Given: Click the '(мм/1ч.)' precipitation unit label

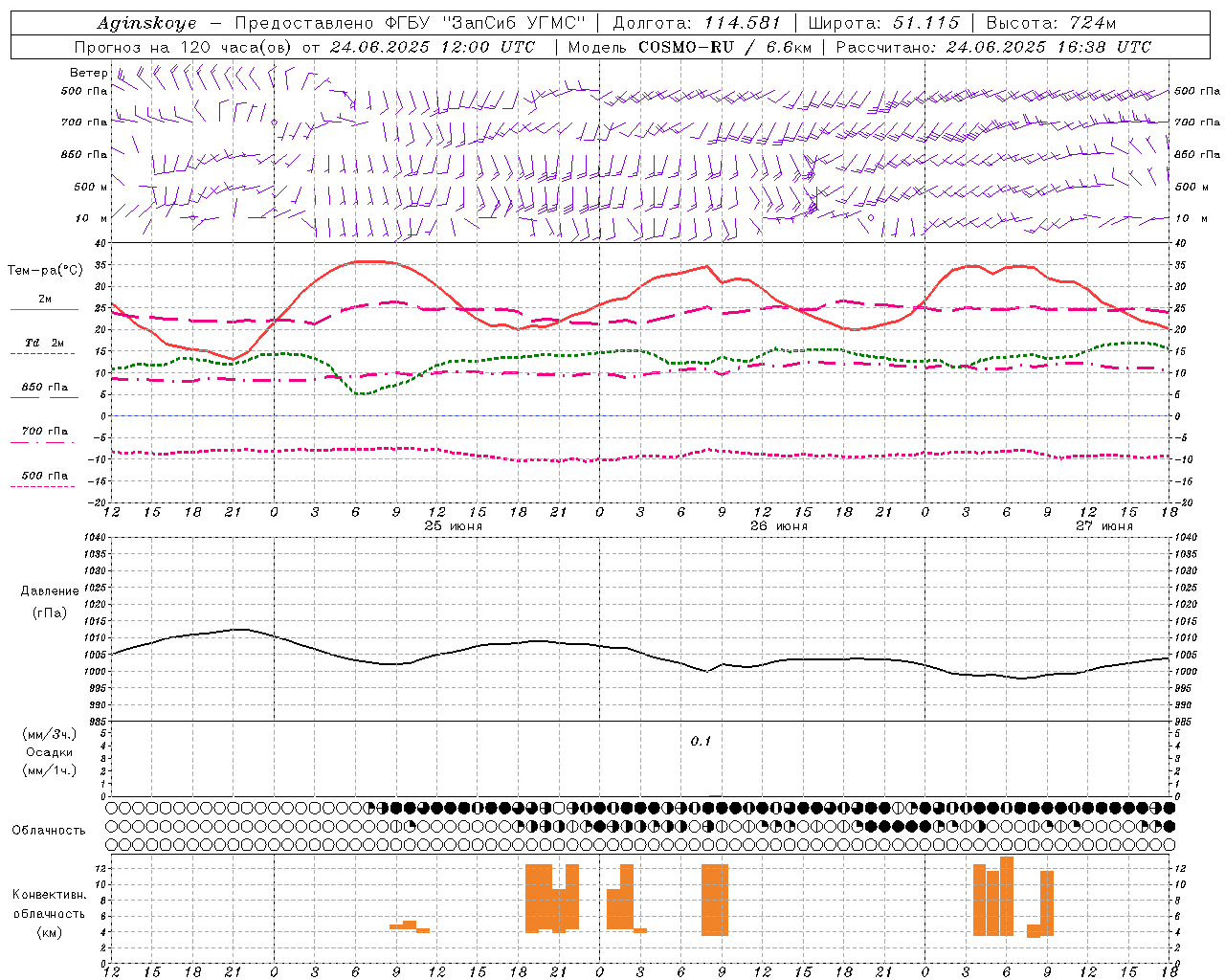Looking at the screenshot, I should pos(50,770).
